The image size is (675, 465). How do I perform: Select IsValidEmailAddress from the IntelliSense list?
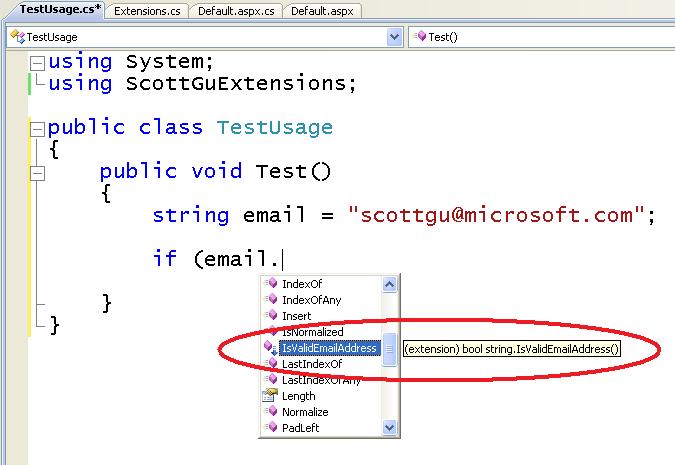pyautogui.click(x=329, y=348)
